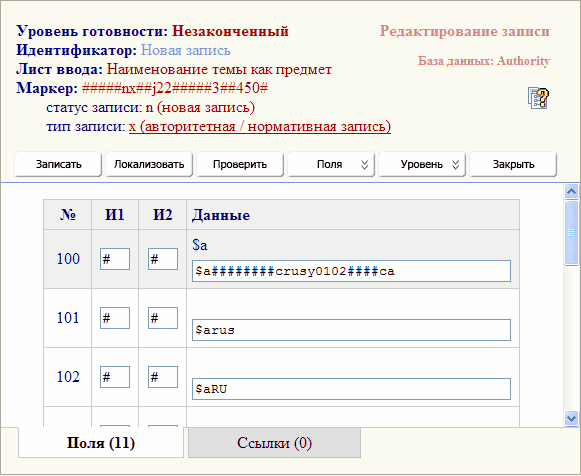The height and width of the screenshot is (476, 581).
Task: Click the vertical scrollbar thumb
Action: (x=571, y=233)
